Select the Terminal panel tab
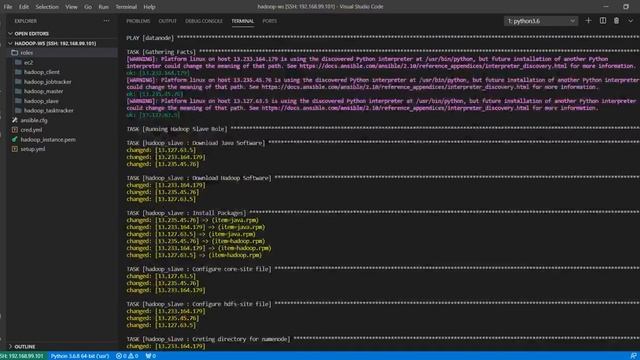 242,21
